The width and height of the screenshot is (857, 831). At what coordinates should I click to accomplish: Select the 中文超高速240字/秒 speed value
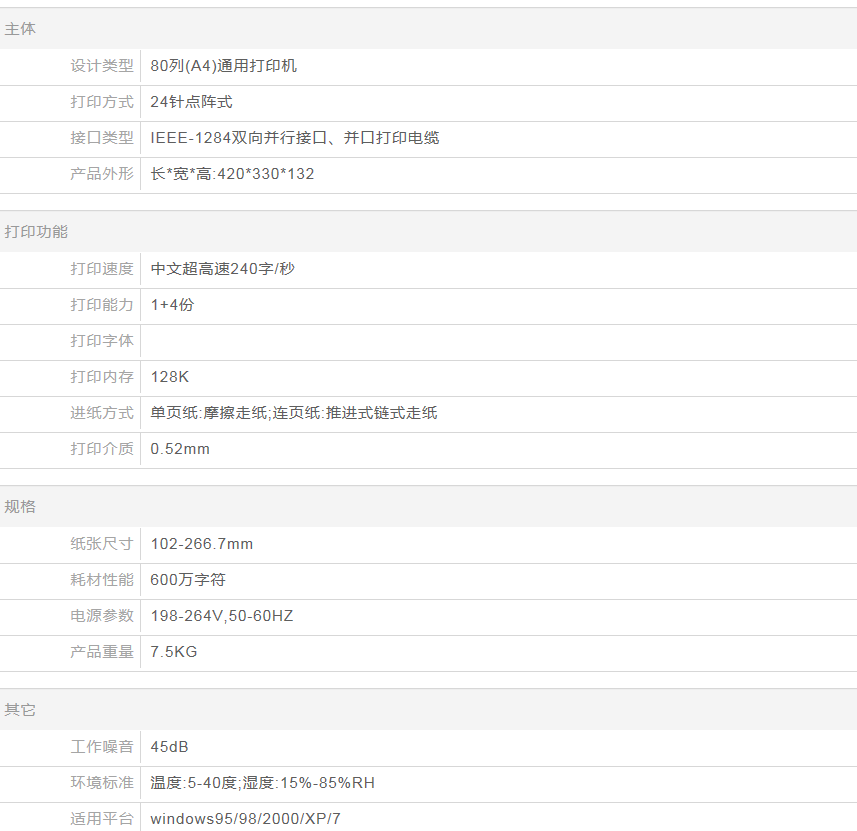[x=222, y=269]
